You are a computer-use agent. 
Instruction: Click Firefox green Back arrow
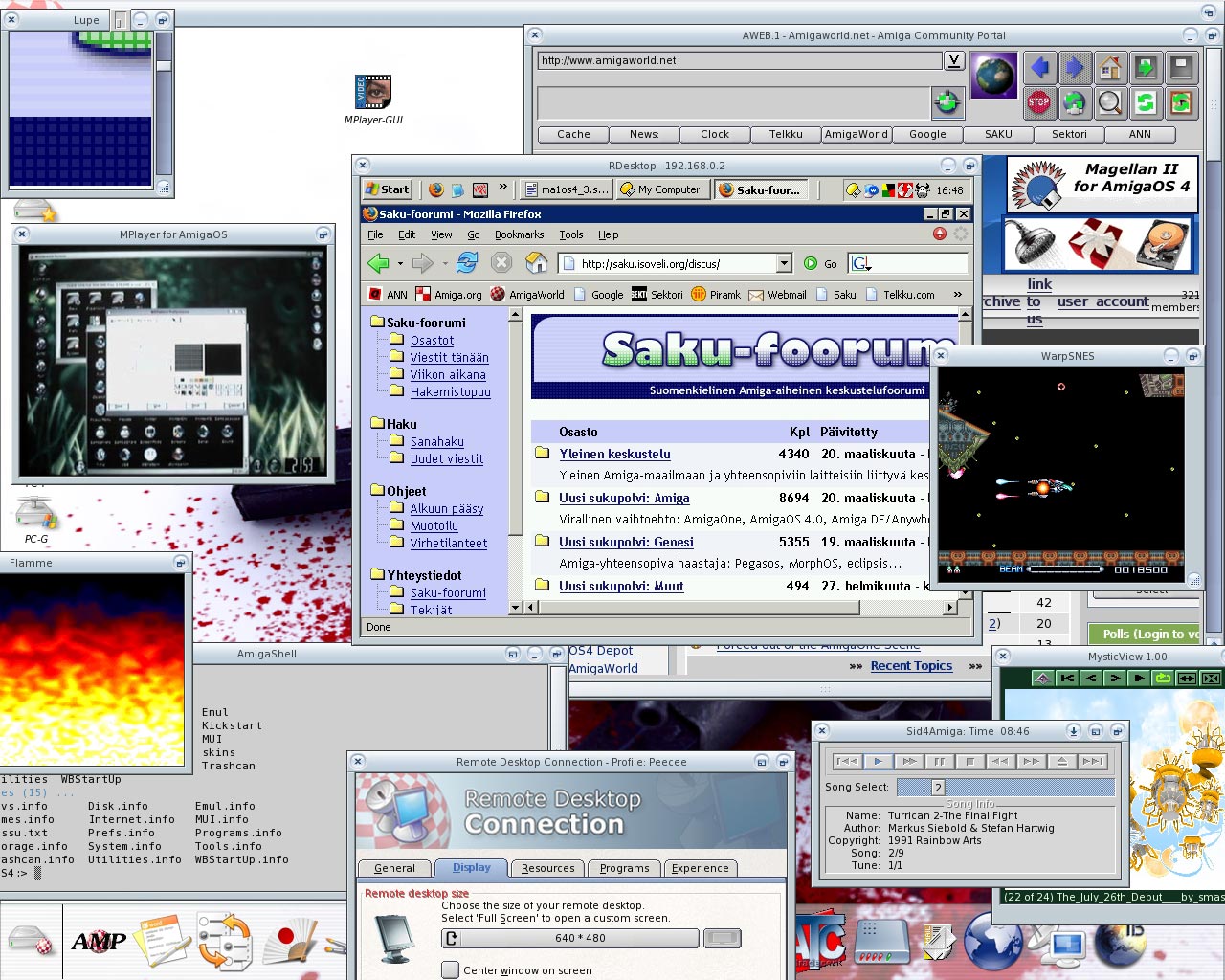pos(379,263)
